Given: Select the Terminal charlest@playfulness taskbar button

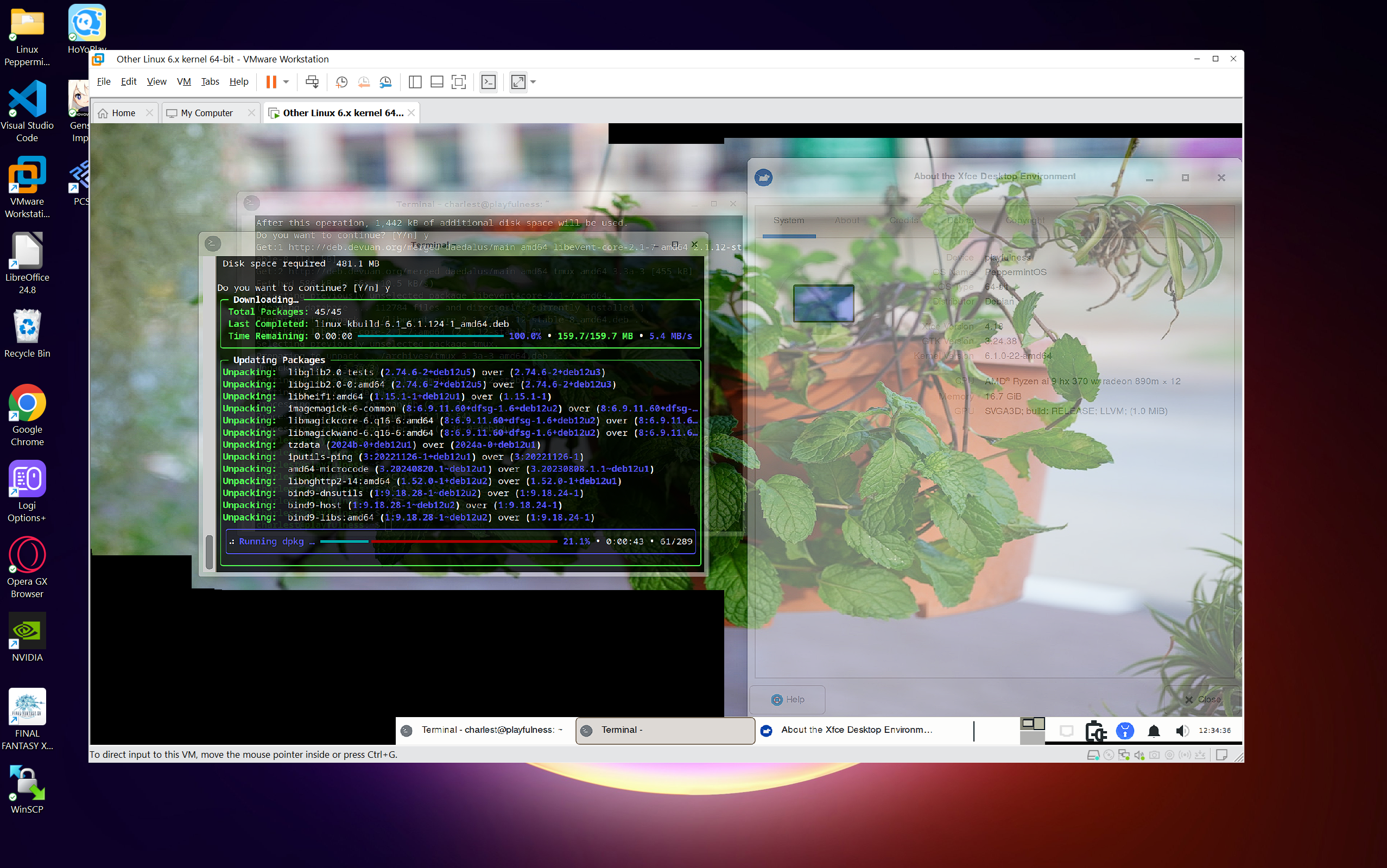Looking at the screenshot, I should 485,730.
